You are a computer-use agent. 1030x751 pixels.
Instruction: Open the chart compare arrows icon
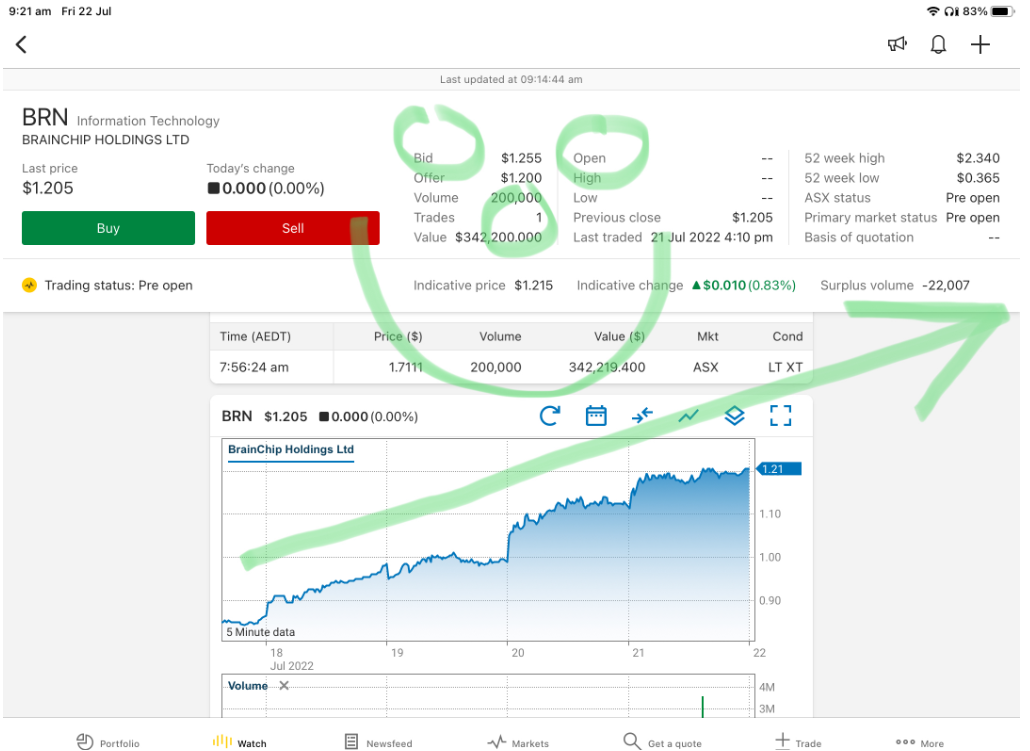click(x=642, y=416)
